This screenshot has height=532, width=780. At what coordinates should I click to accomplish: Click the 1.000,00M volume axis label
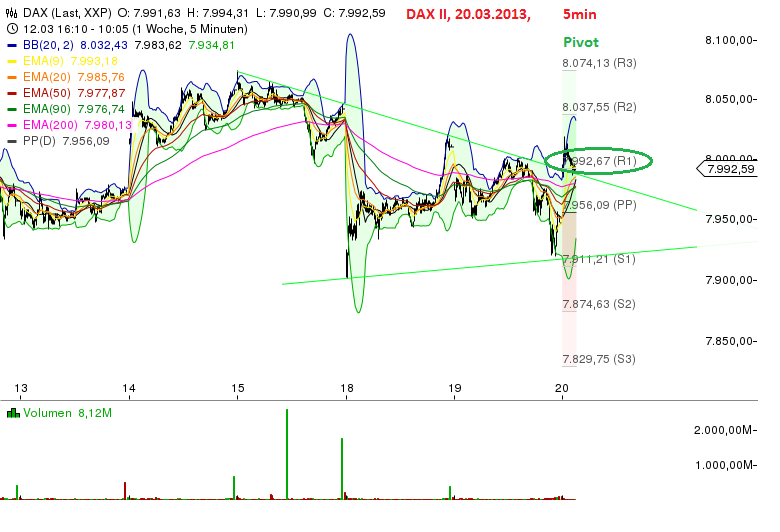(725, 465)
